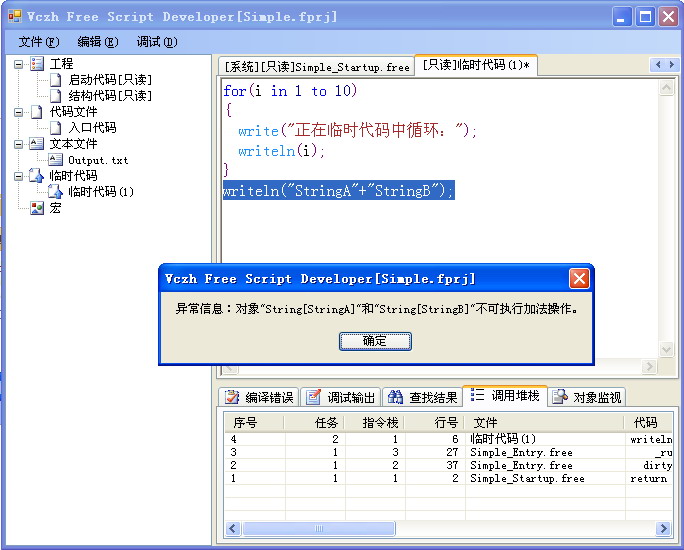Image resolution: width=684 pixels, height=550 pixels.
Task: Click the for(i in 1 to 10) code line
Action: point(290,91)
